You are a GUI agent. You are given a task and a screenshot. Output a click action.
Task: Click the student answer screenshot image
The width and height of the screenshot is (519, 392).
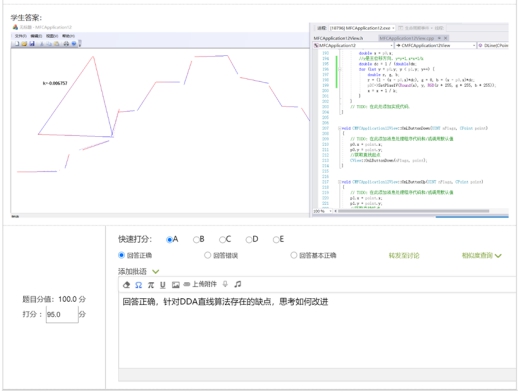click(x=259, y=120)
